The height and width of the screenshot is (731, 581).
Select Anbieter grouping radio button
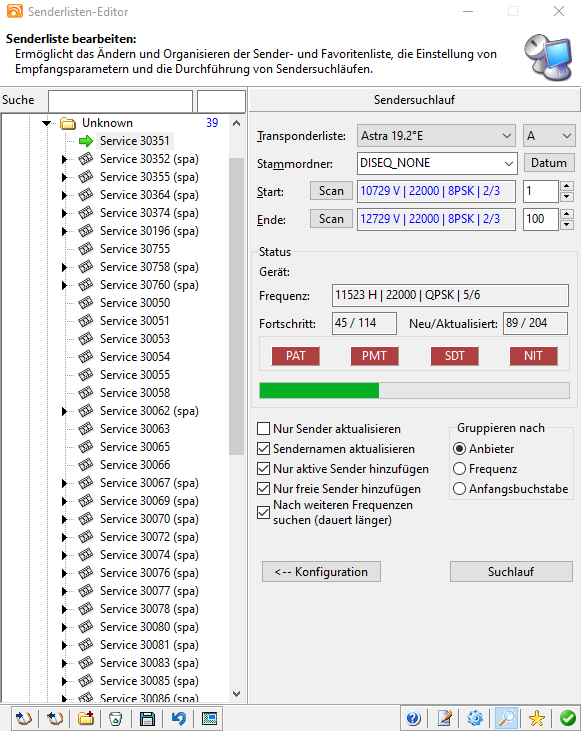(459, 448)
